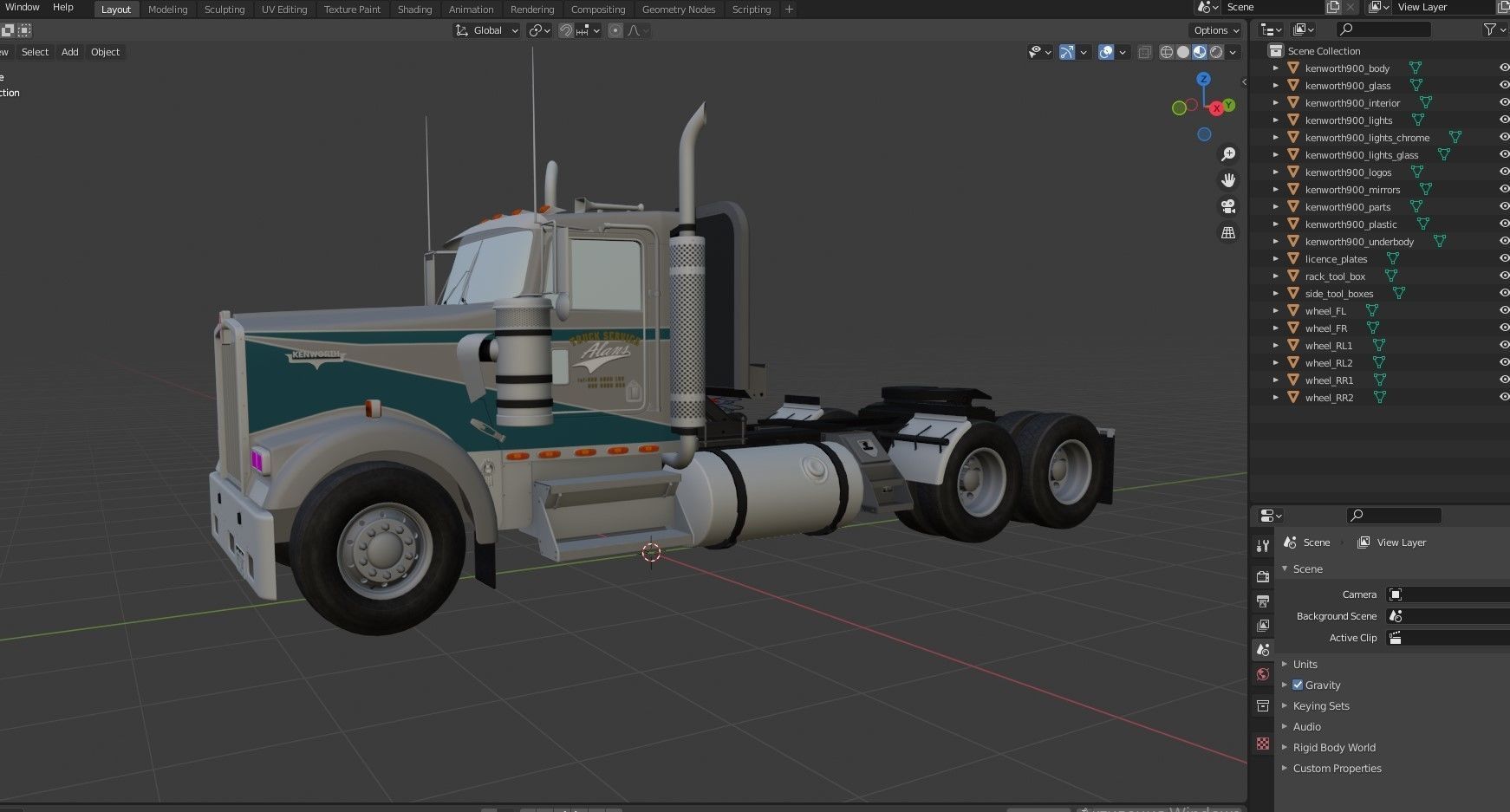Screen dimensions: 1510x812
Task: Open the outliner display mode dropdown
Action: click(x=1272, y=29)
